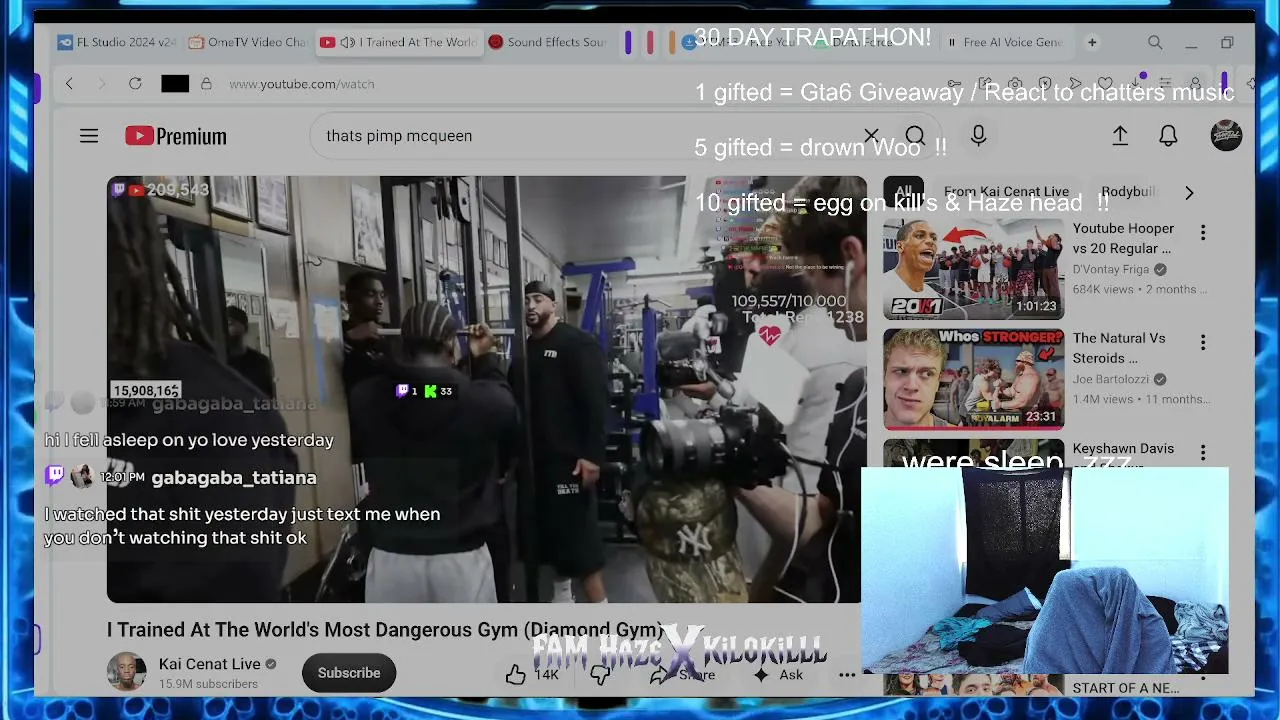Go back with the browser back arrow
This screenshot has height=720, width=1280.
point(69,84)
